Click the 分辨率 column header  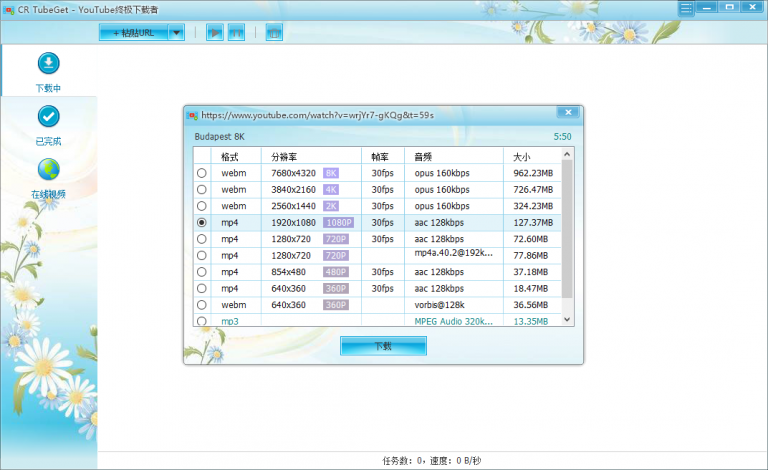click(x=284, y=157)
